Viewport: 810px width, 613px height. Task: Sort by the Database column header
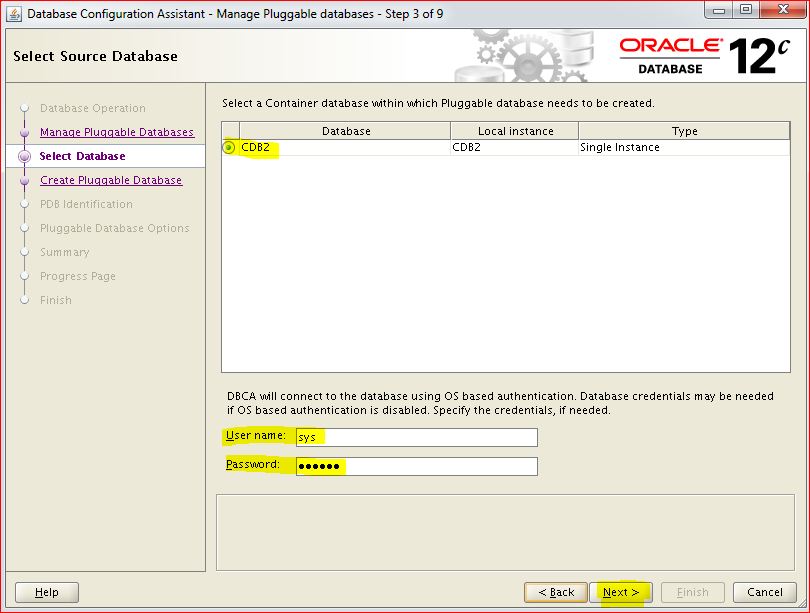[345, 131]
